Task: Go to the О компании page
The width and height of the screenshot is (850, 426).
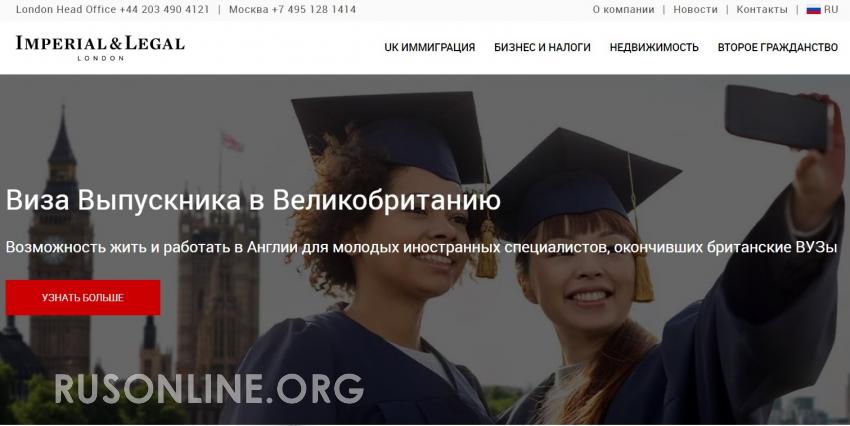Action: 623,10
